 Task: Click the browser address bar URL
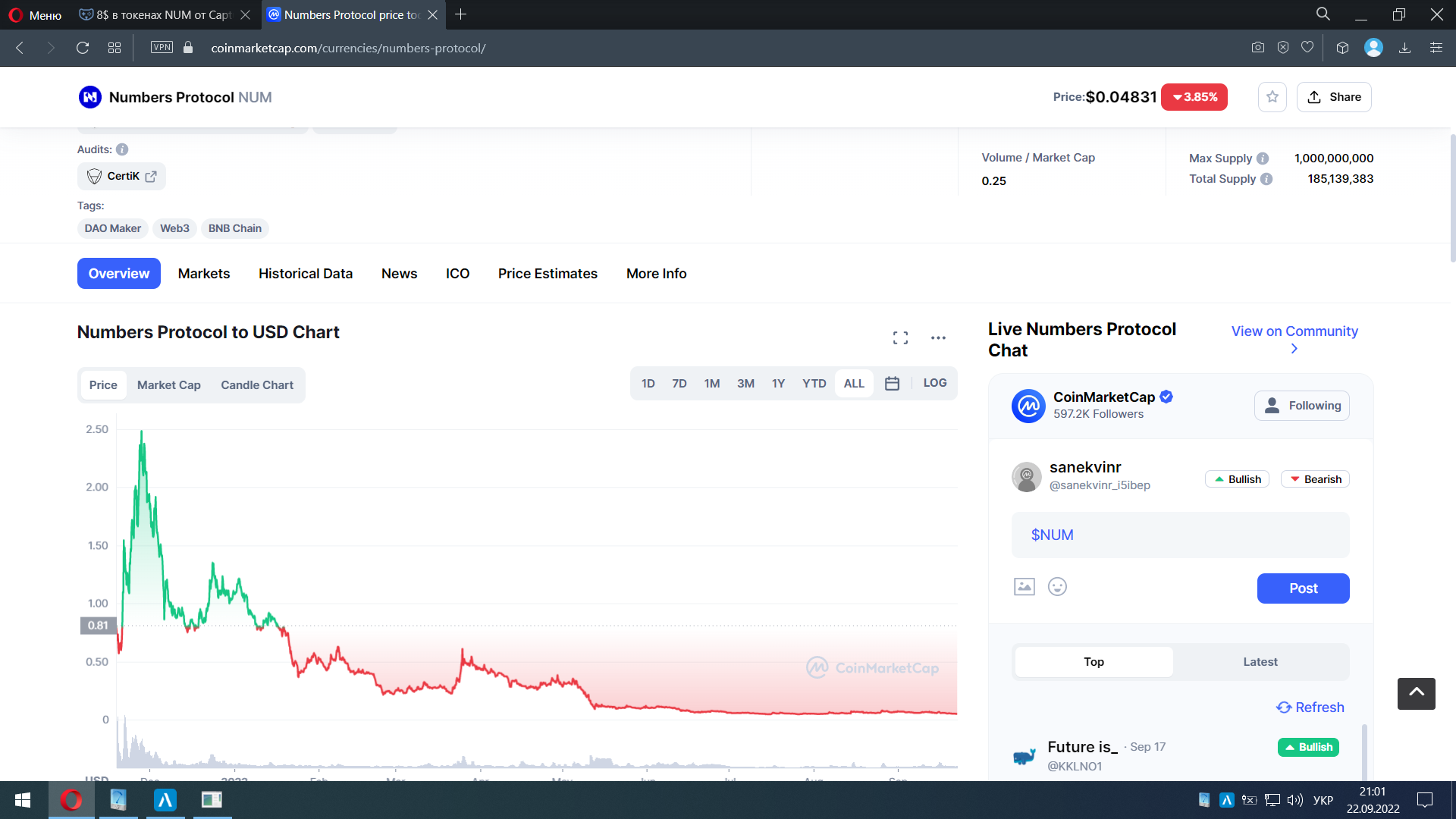coord(348,48)
